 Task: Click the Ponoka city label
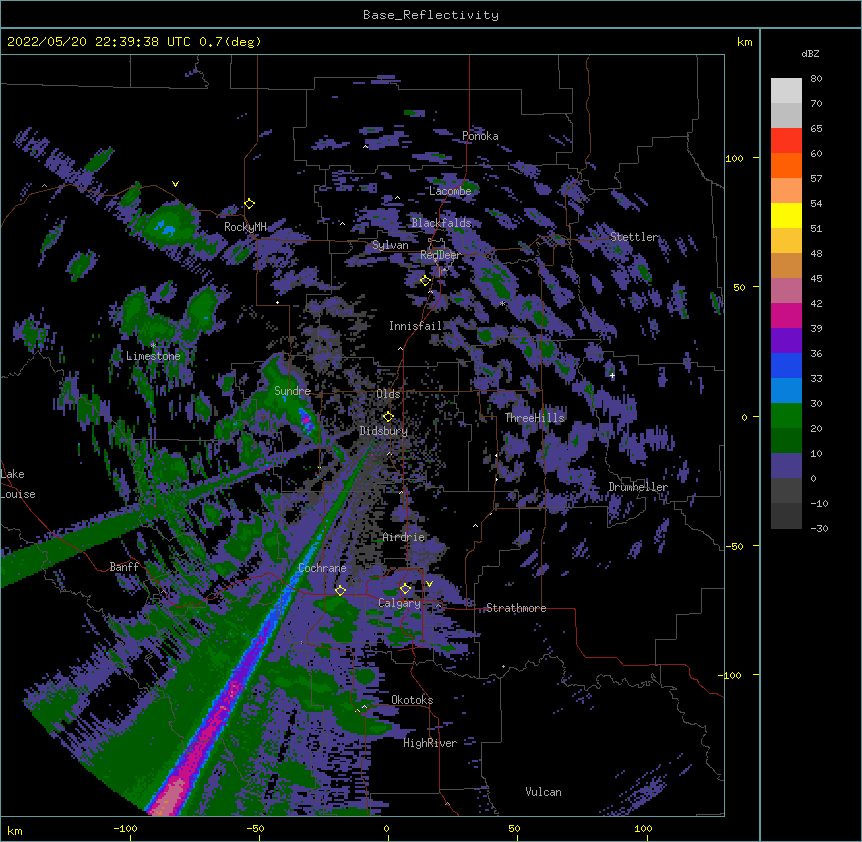coord(480,136)
